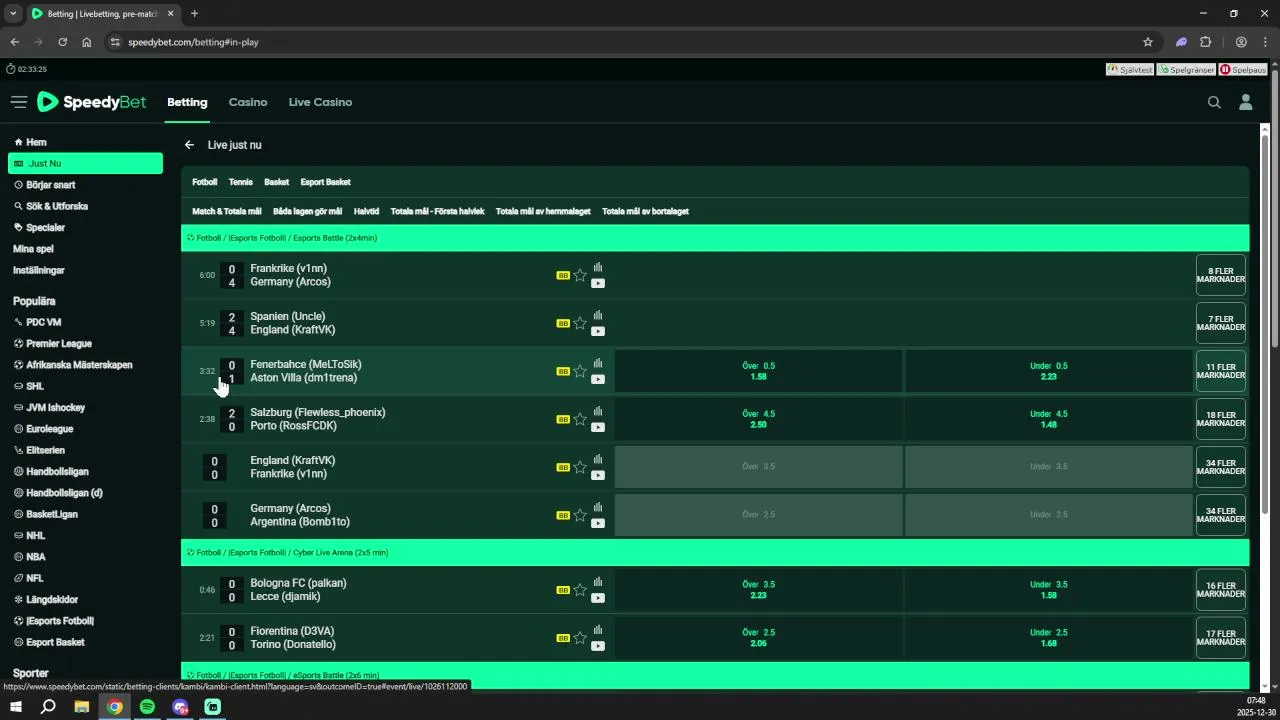This screenshot has width=1280, height=720.
Task: Open the Fenerbahce (MeLToSik) vs Aston Villa match
Action: click(x=306, y=371)
